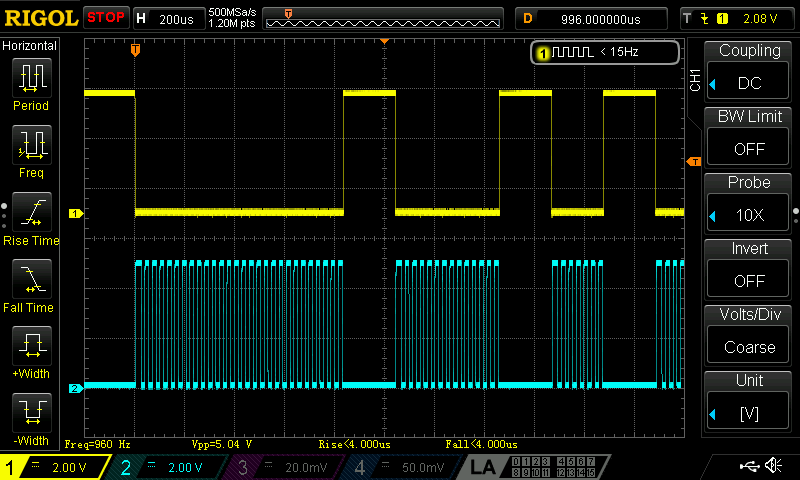Click the STOP run status indicator
The height and width of the screenshot is (480, 800).
(106, 17)
